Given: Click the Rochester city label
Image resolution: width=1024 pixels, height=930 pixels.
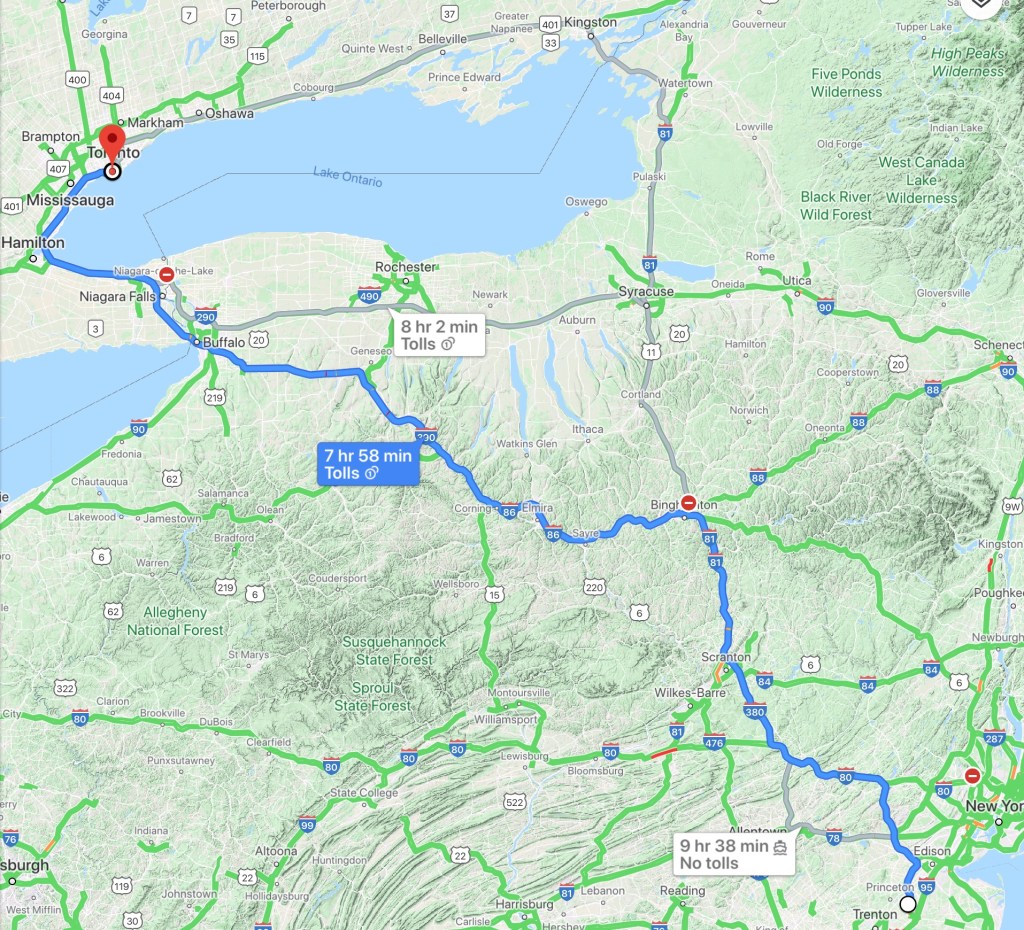Looking at the screenshot, I should 405,266.
